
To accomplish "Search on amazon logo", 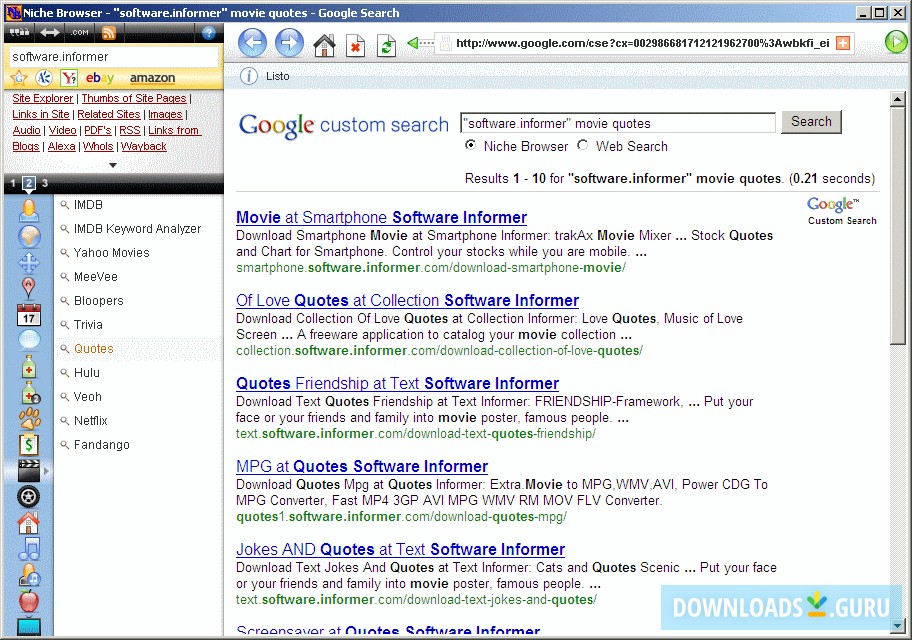I will pyautogui.click(x=152, y=78).
